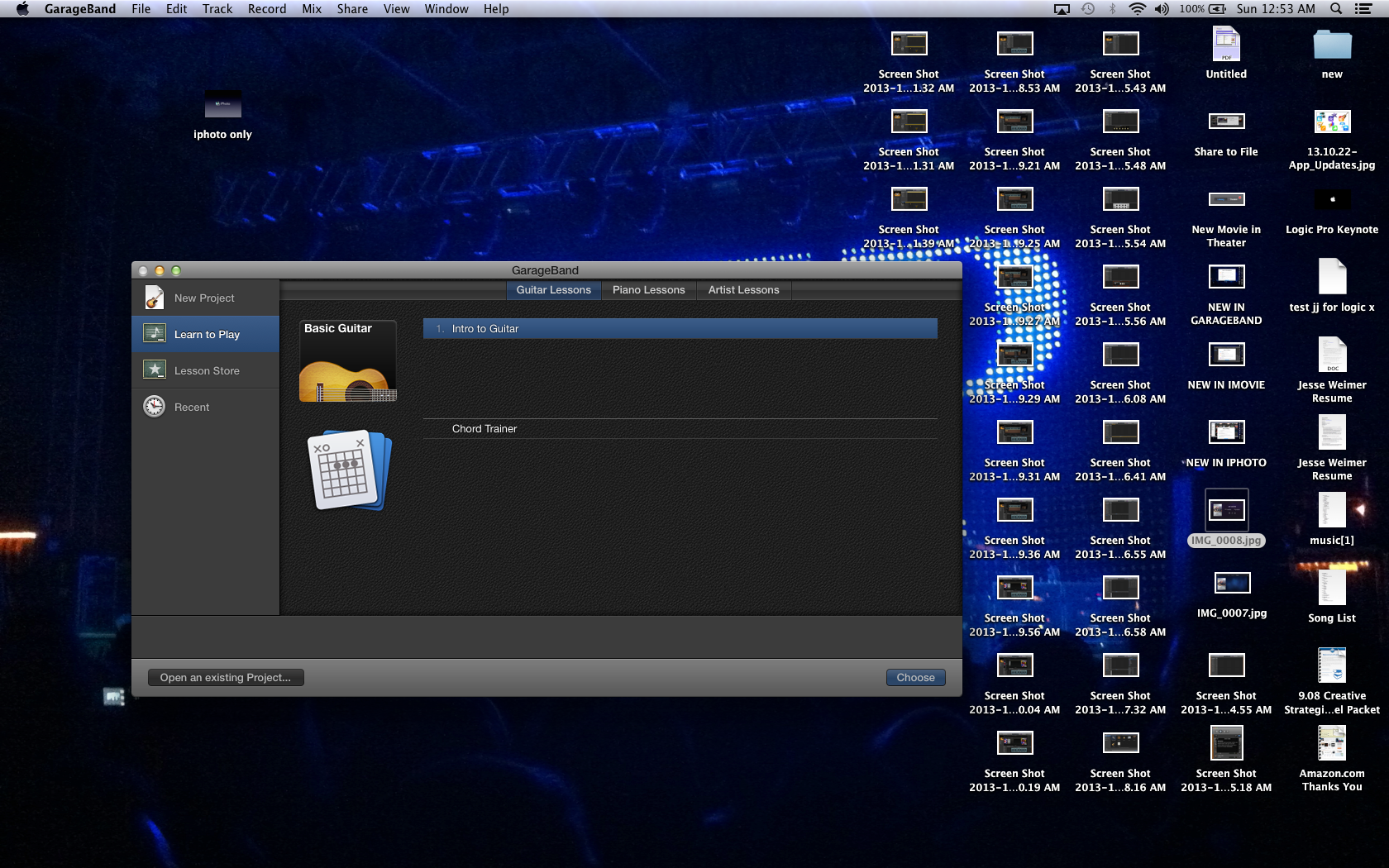Select 9.08 Creative Strategi...el Packet file
The width and height of the screenshot is (1389, 868).
click(1332, 665)
